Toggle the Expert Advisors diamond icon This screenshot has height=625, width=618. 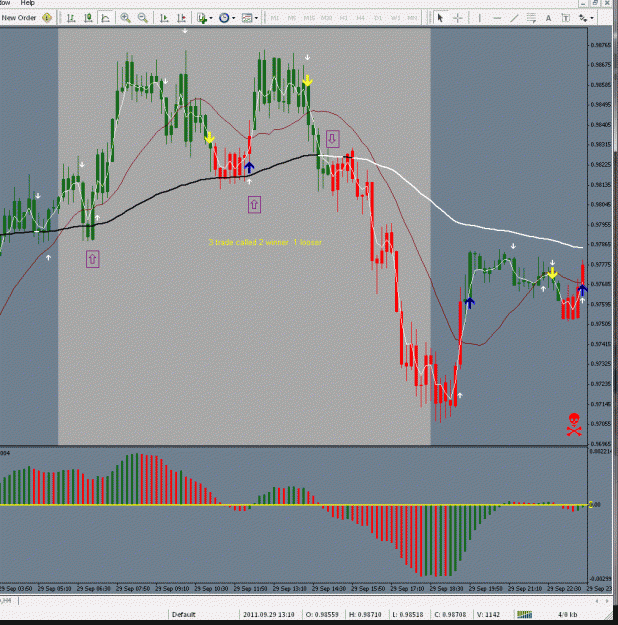coord(47,18)
